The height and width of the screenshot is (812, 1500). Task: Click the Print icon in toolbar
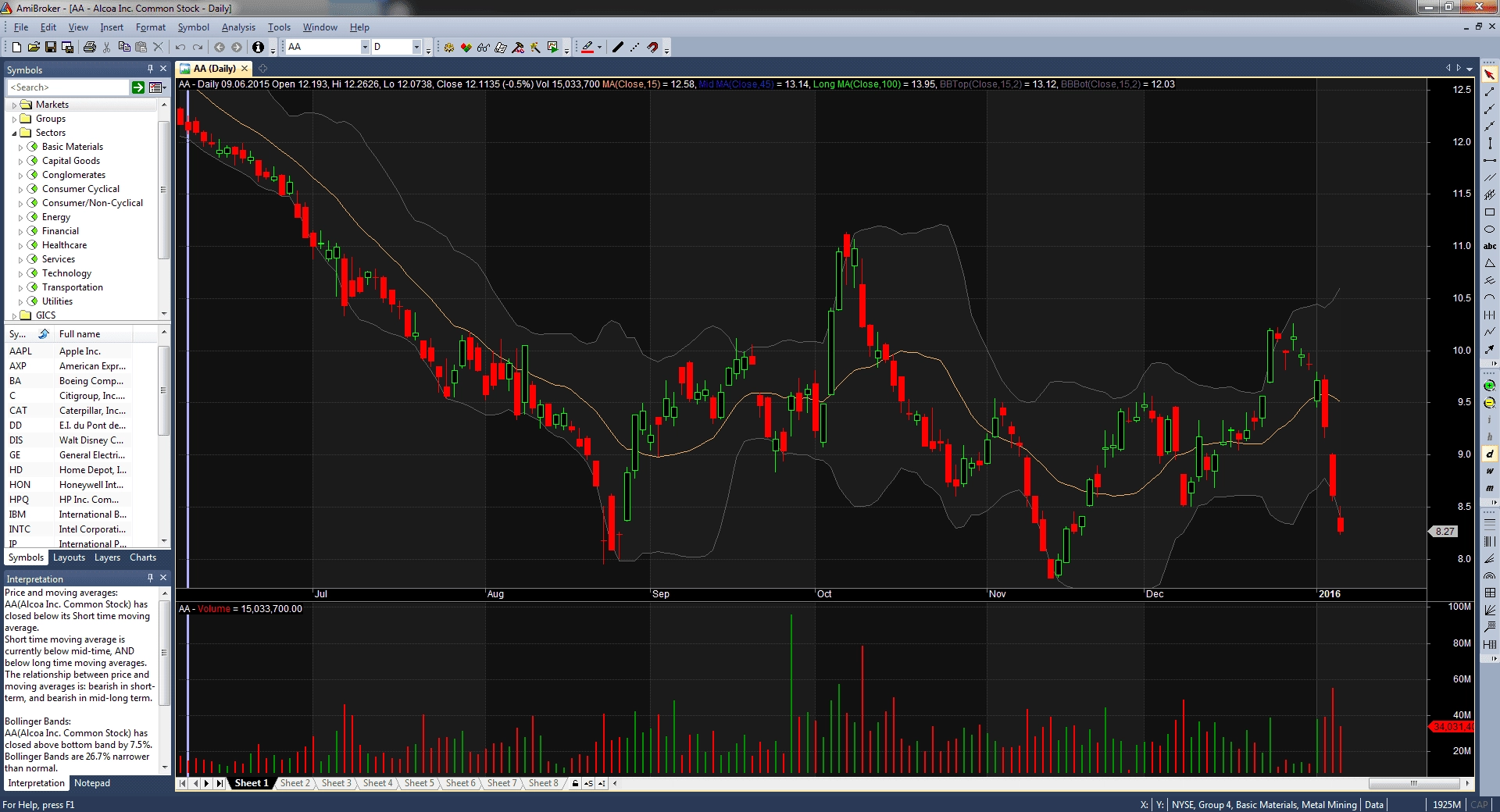(x=89, y=48)
